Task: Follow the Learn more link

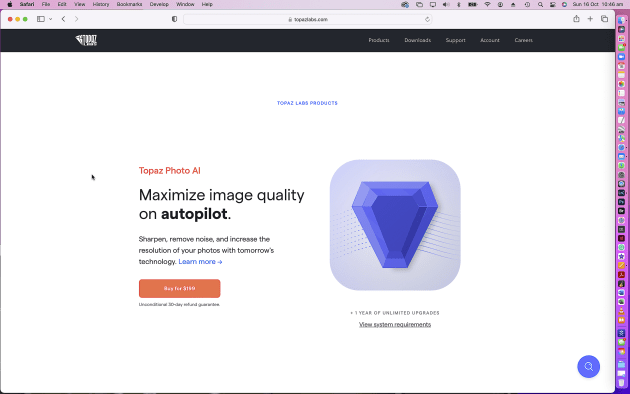Action: point(200,261)
